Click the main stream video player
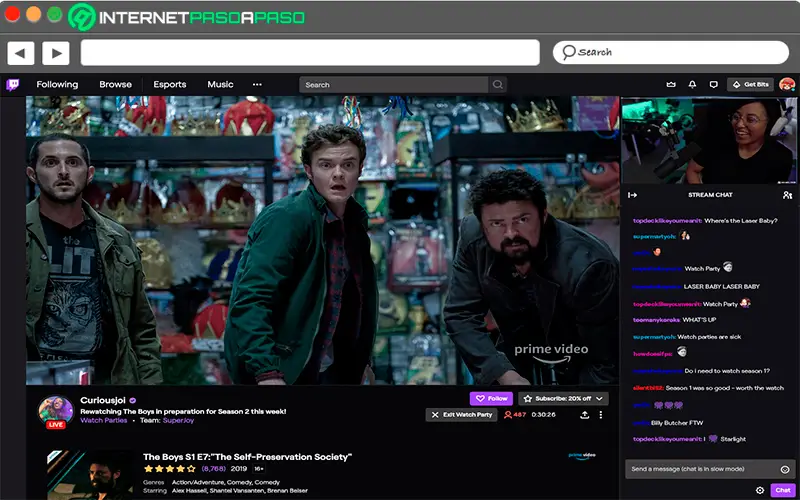 pos(322,240)
